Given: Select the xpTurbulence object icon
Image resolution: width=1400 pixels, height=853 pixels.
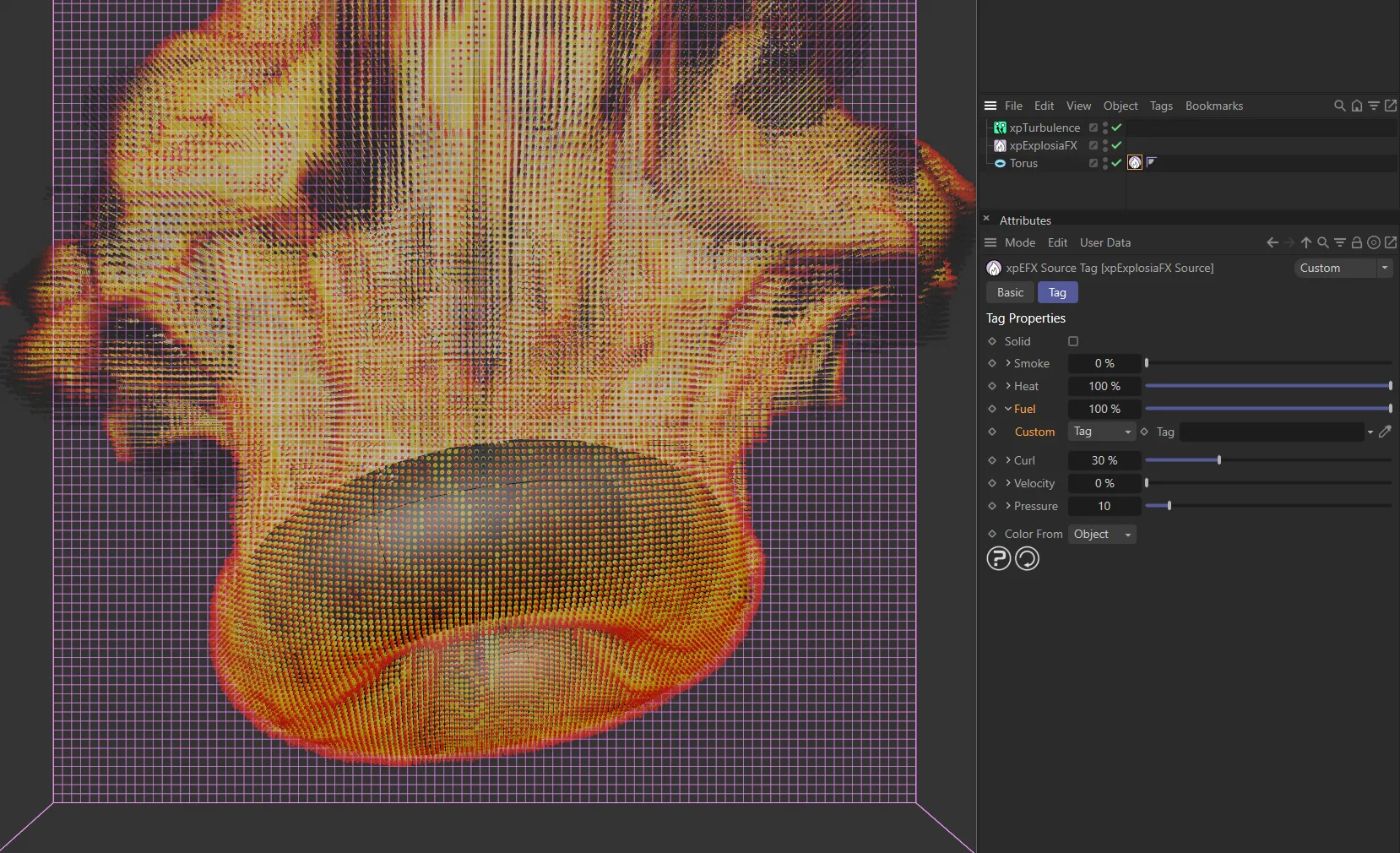Looking at the screenshot, I should click(x=999, y=128).
